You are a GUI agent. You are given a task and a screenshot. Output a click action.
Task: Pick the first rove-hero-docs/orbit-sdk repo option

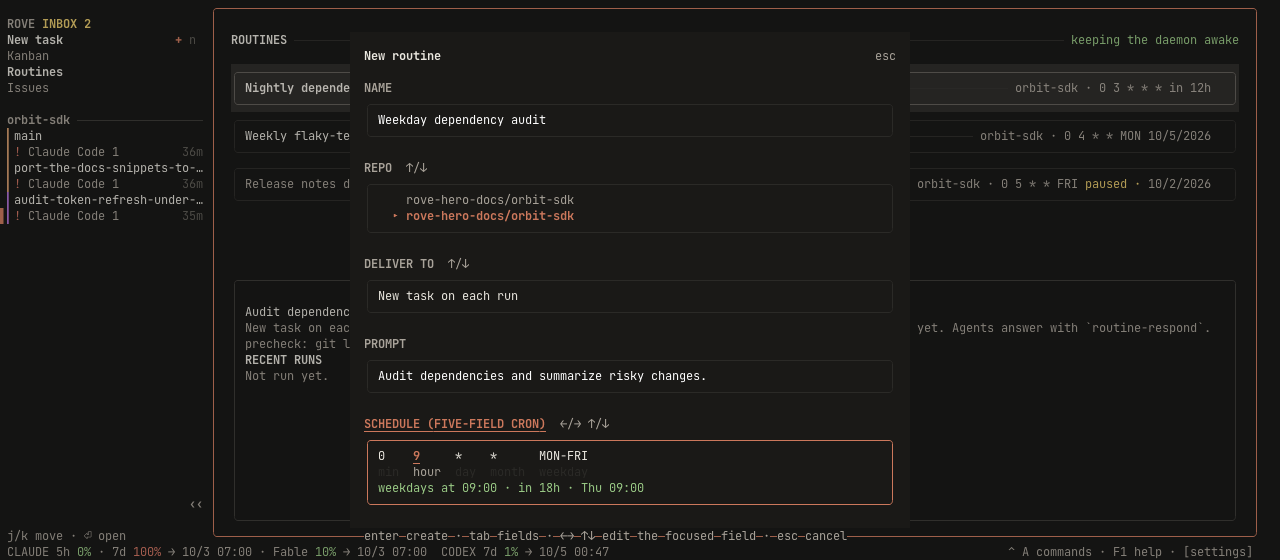(490, 200)
